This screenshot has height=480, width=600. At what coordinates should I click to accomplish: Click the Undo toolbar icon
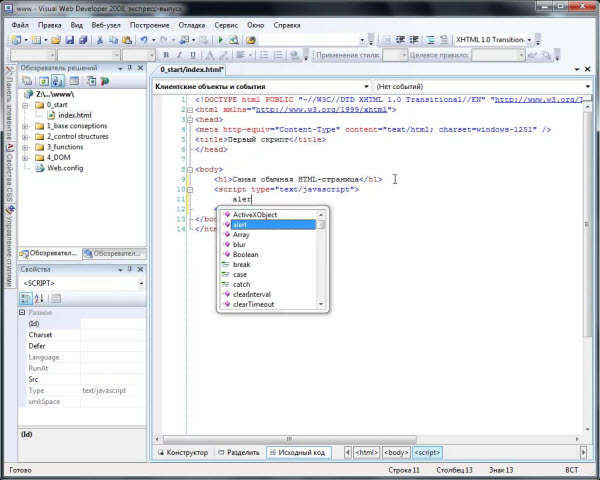click(144, 40)
